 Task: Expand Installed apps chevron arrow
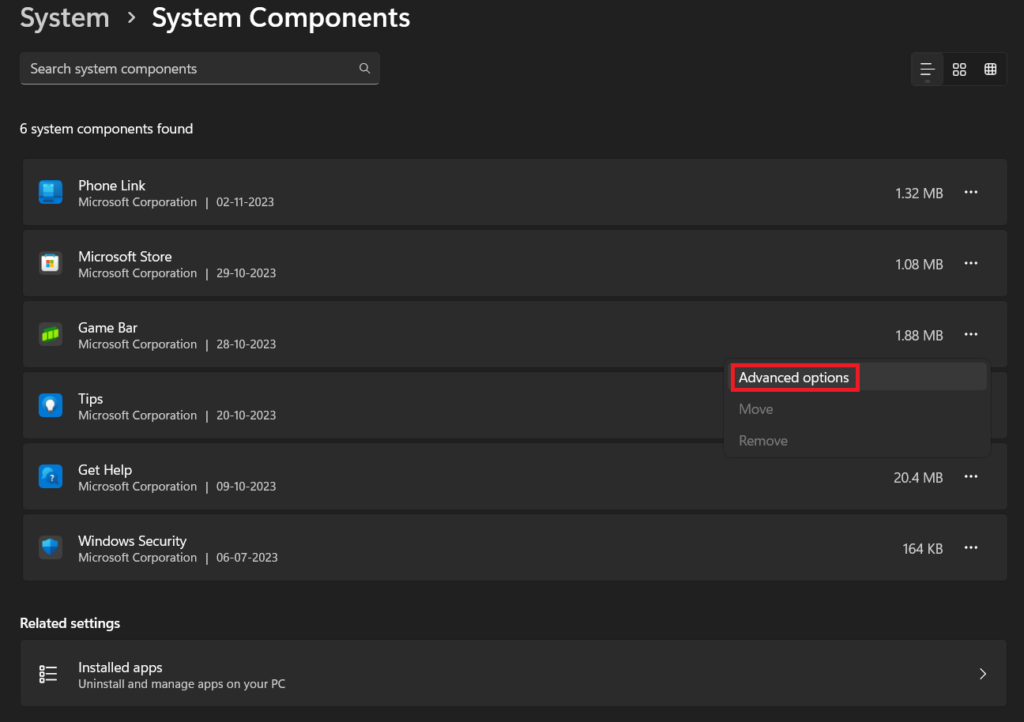coord(982,674)
